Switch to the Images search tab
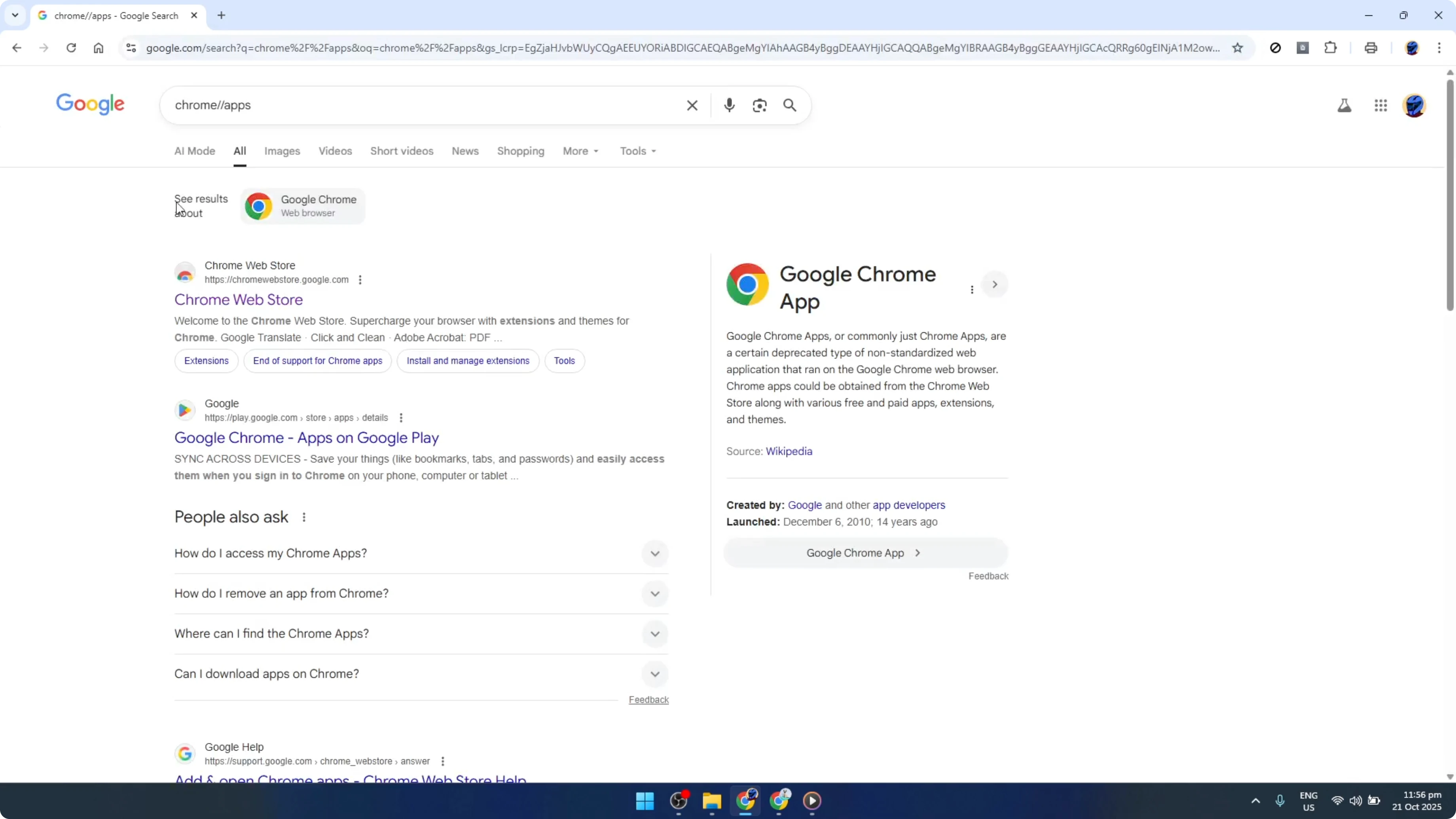Viewport: 1456px width, 819px height. click(x=282, y=151)
